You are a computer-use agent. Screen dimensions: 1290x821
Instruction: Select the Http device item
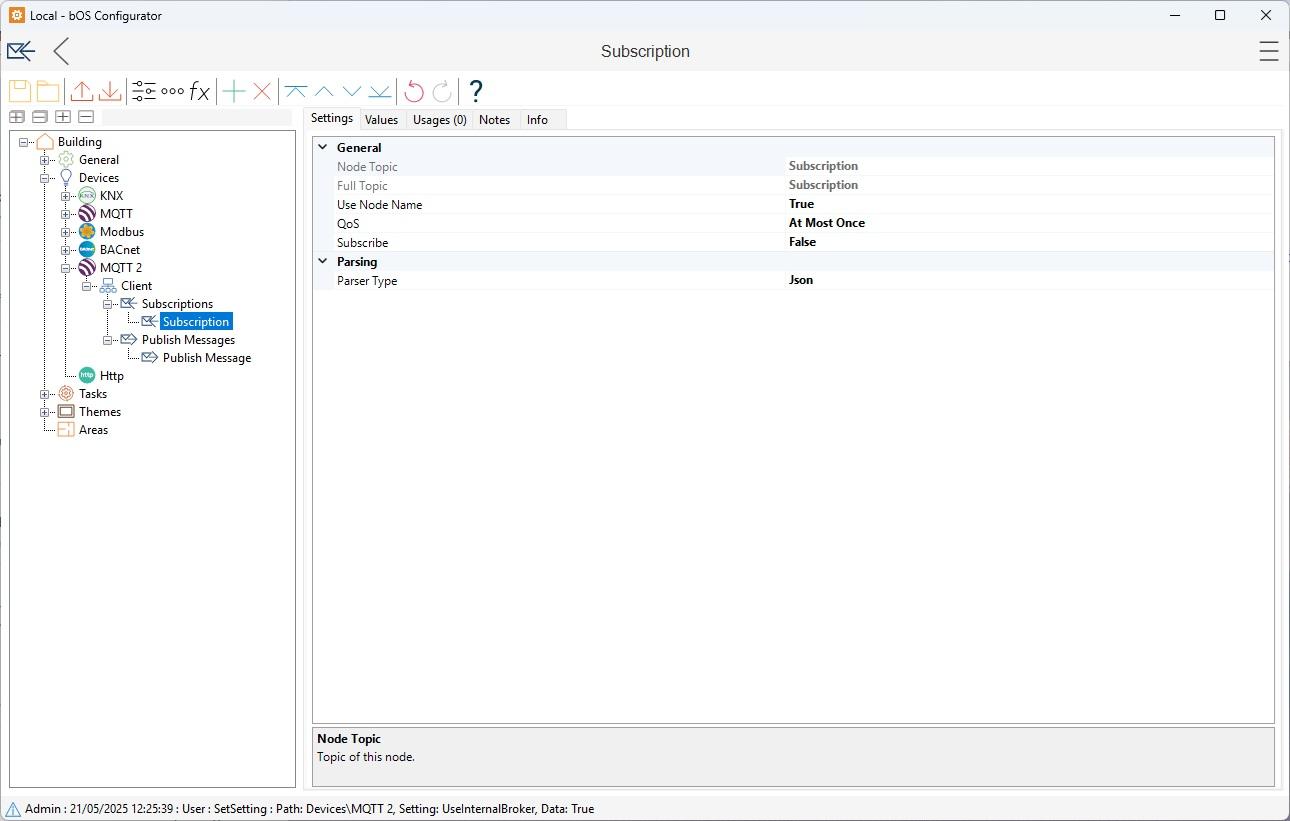click(112, 376)
